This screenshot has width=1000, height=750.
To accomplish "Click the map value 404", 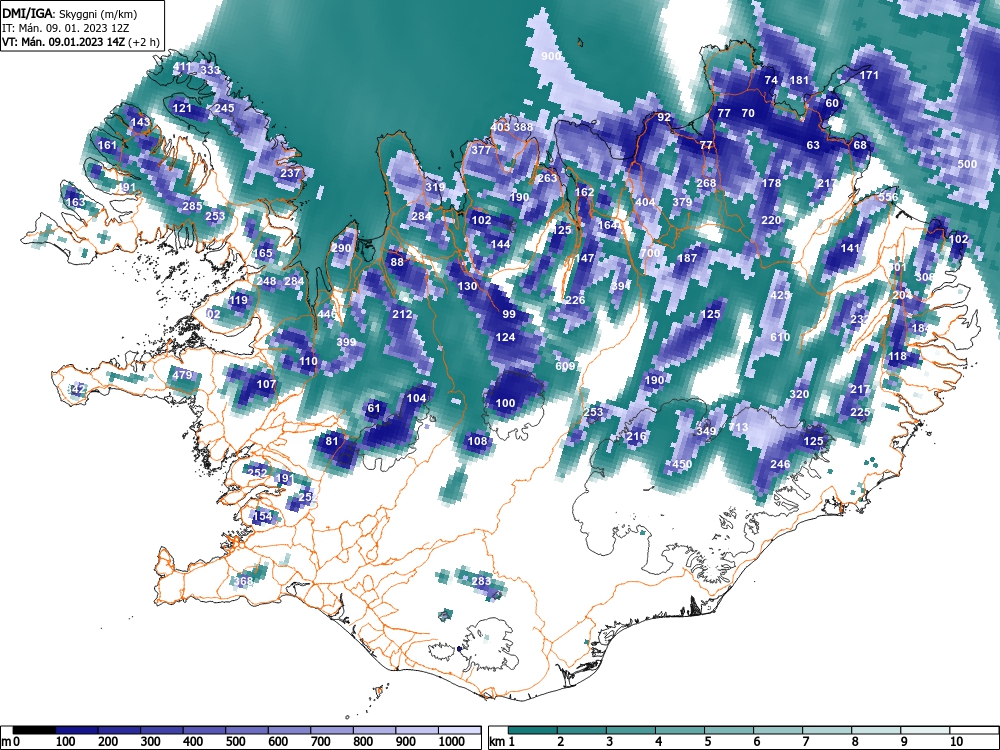I will pyautogui.click(x=645, y=202).
